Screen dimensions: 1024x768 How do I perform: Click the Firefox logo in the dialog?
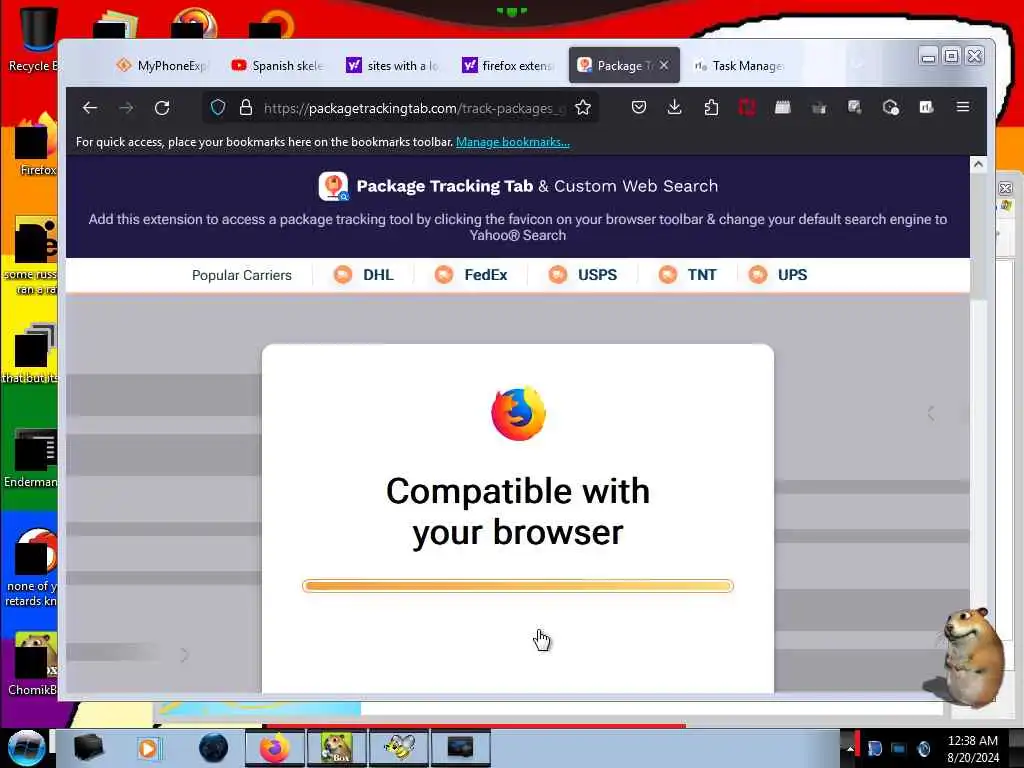point(518,414)
